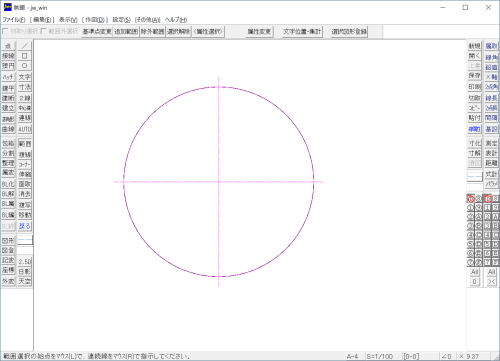Activate the 文字 text tool
This screenshot has height=361, width=500.
tap(25, 77)
